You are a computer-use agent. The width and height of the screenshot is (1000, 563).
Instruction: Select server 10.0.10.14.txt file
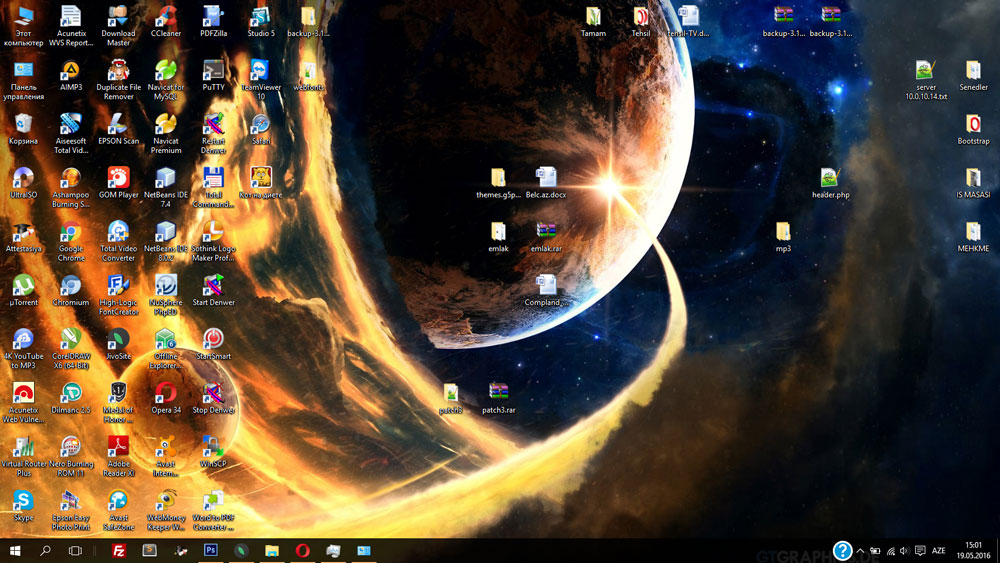925,79
